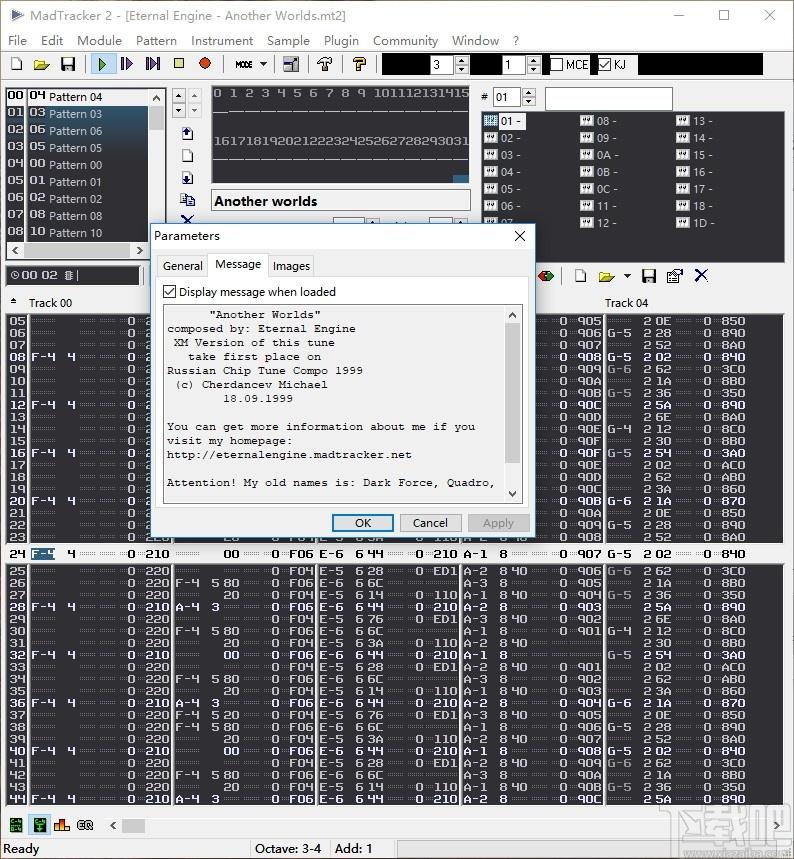794x859 pixels.
Task: Increase the toolbar value showing 3
Action: point(462,60)
